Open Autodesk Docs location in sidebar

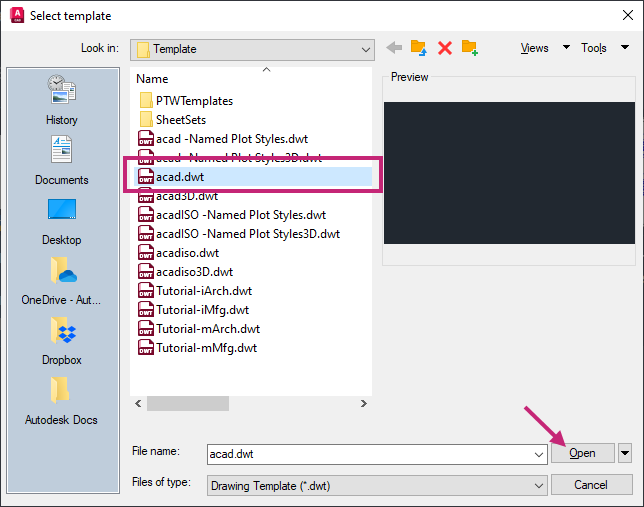(x=61, y=401)
